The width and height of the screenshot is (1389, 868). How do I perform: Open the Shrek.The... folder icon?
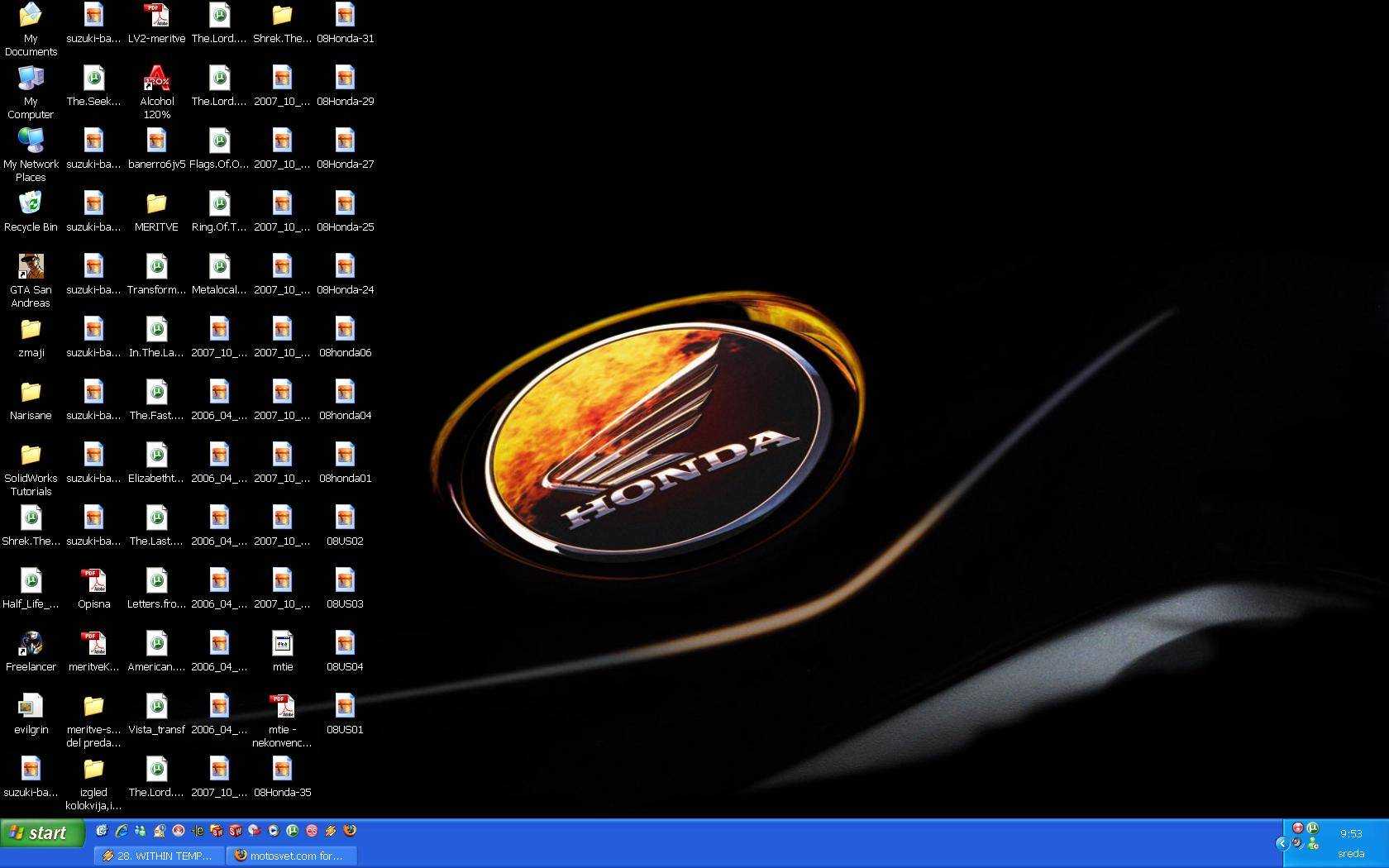click(x=282, y=23)
